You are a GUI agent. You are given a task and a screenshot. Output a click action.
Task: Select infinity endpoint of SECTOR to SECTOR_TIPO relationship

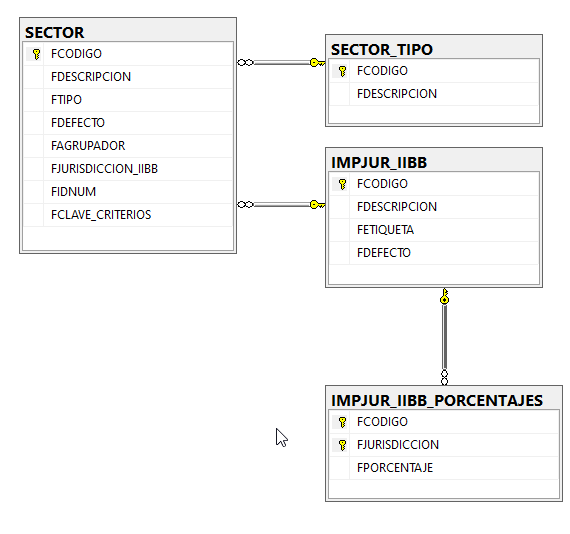245,63
